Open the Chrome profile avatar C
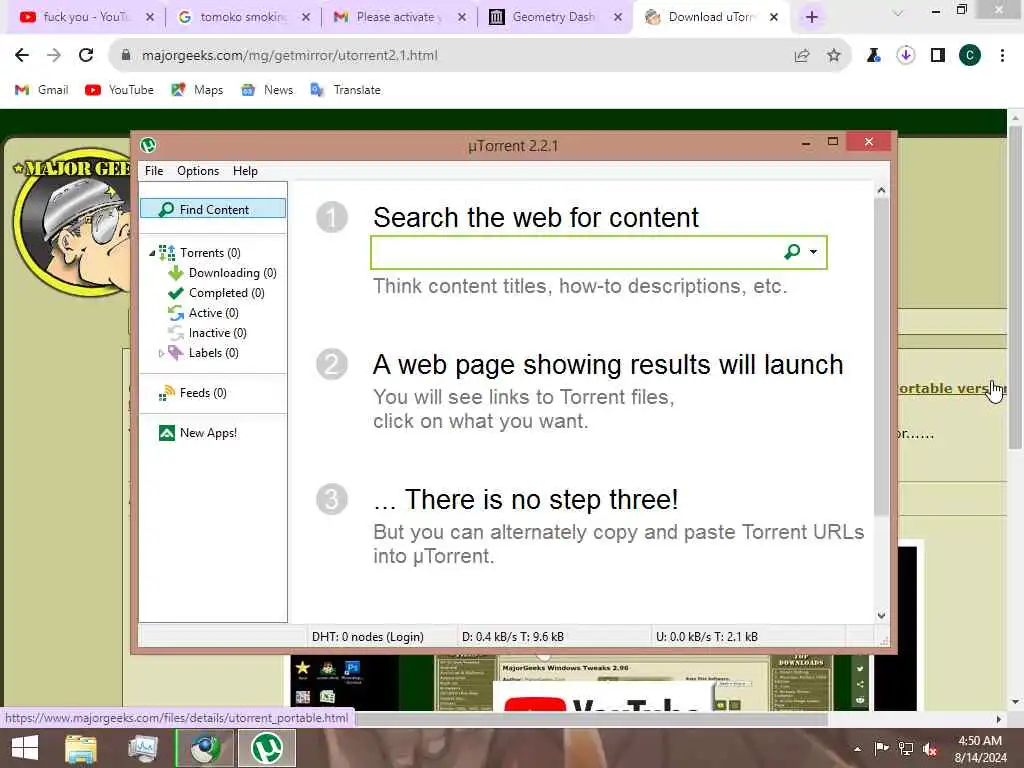Image resolution: width=1024 pixels, height=768 pixels. pyautogui.click(x=970, y=56)
